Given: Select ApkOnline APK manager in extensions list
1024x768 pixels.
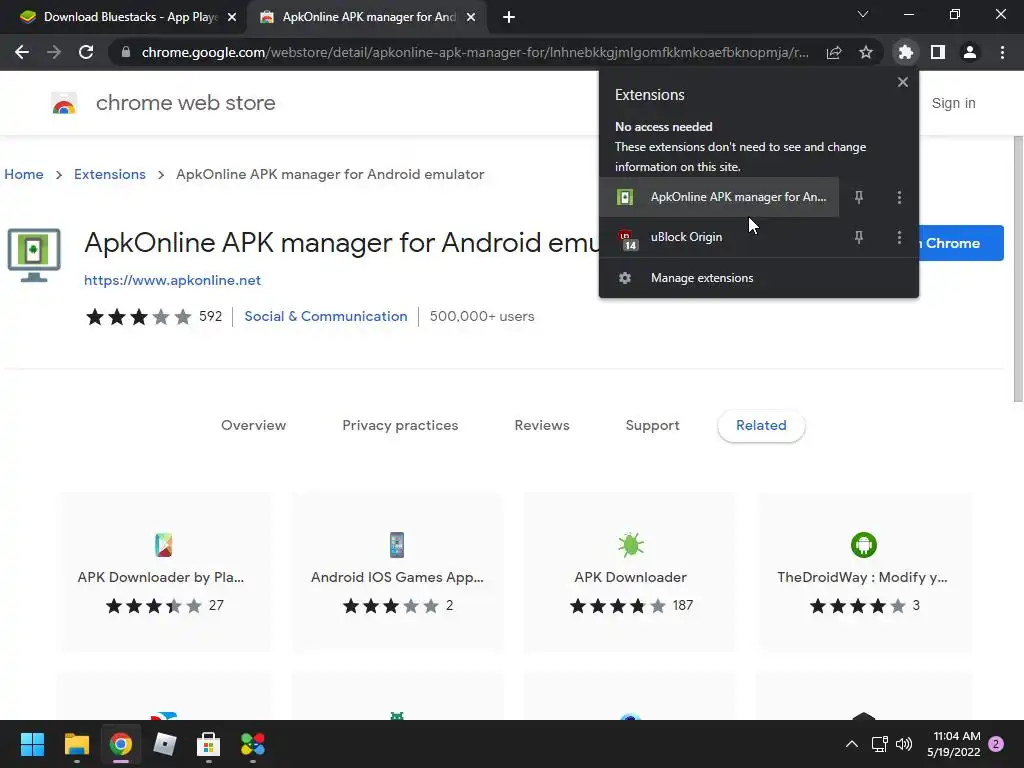Looking at the screenshot, I should point(719,197).
